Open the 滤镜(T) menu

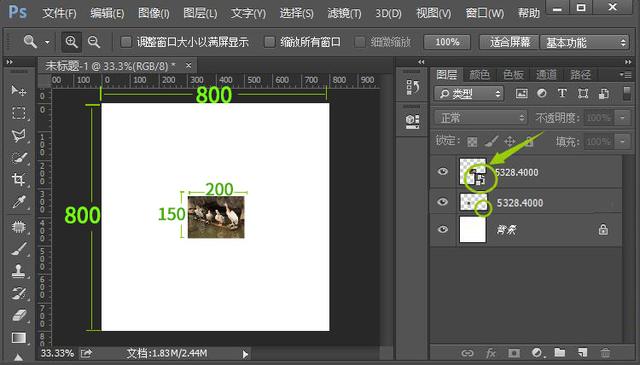pos(344,13)
